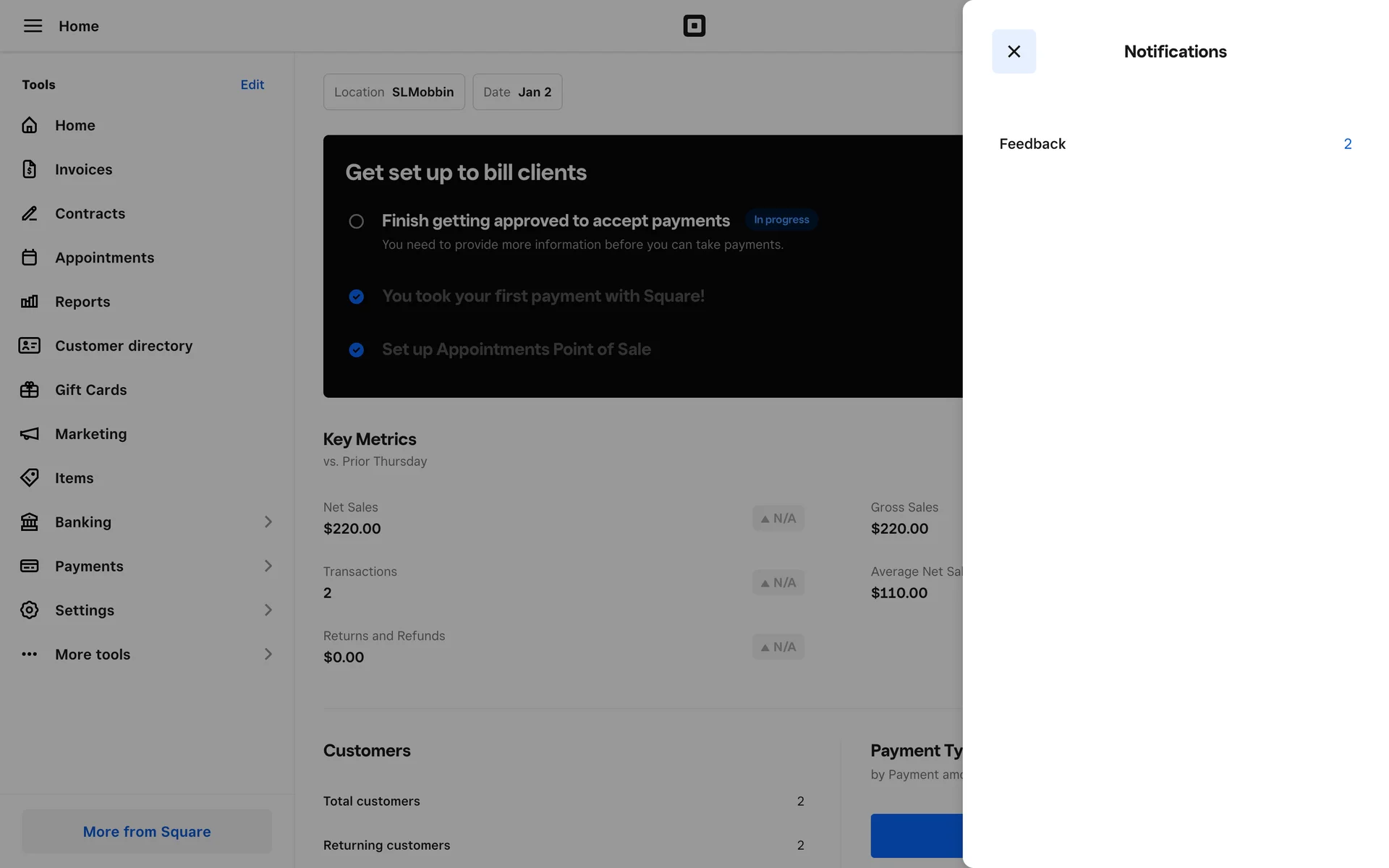Open the Location SLMobbin selector
Viewport: 1389px width, 868px height.
(x=394, y=92)
